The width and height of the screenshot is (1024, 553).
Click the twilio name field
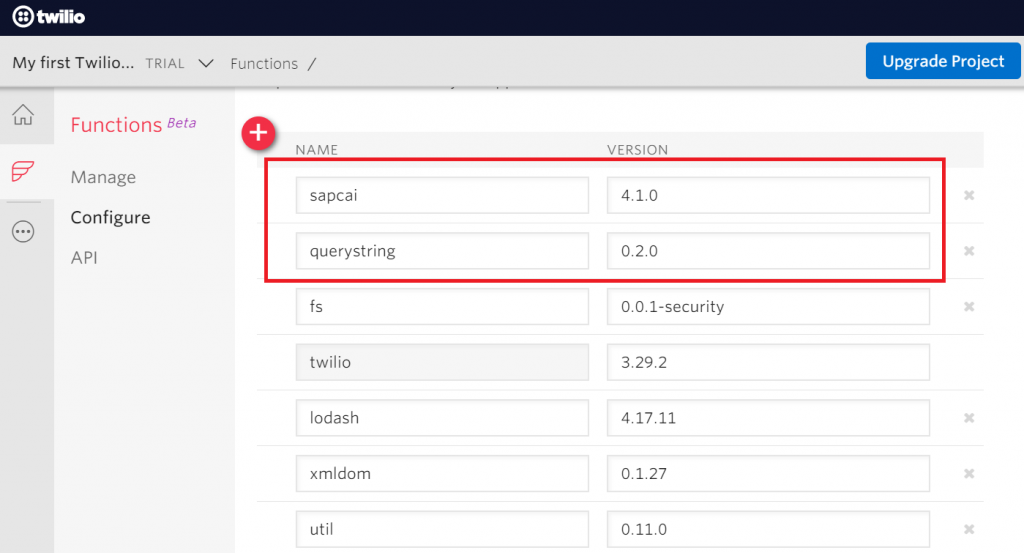(442, 362)
